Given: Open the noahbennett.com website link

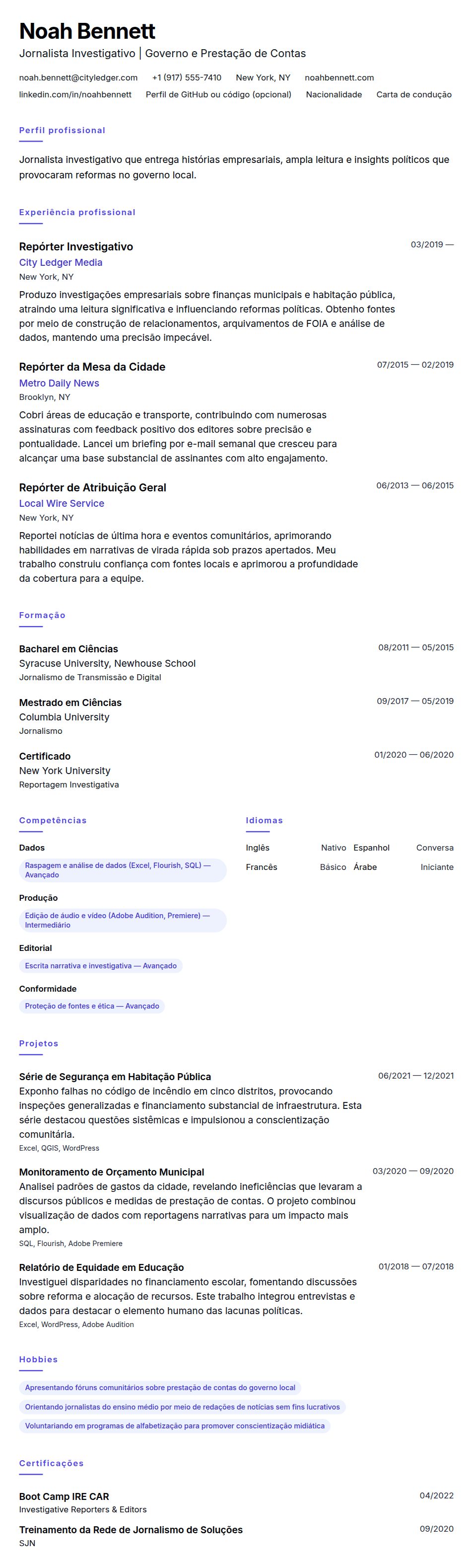Looking at the screenshot, I should click(x=339, y=78).
